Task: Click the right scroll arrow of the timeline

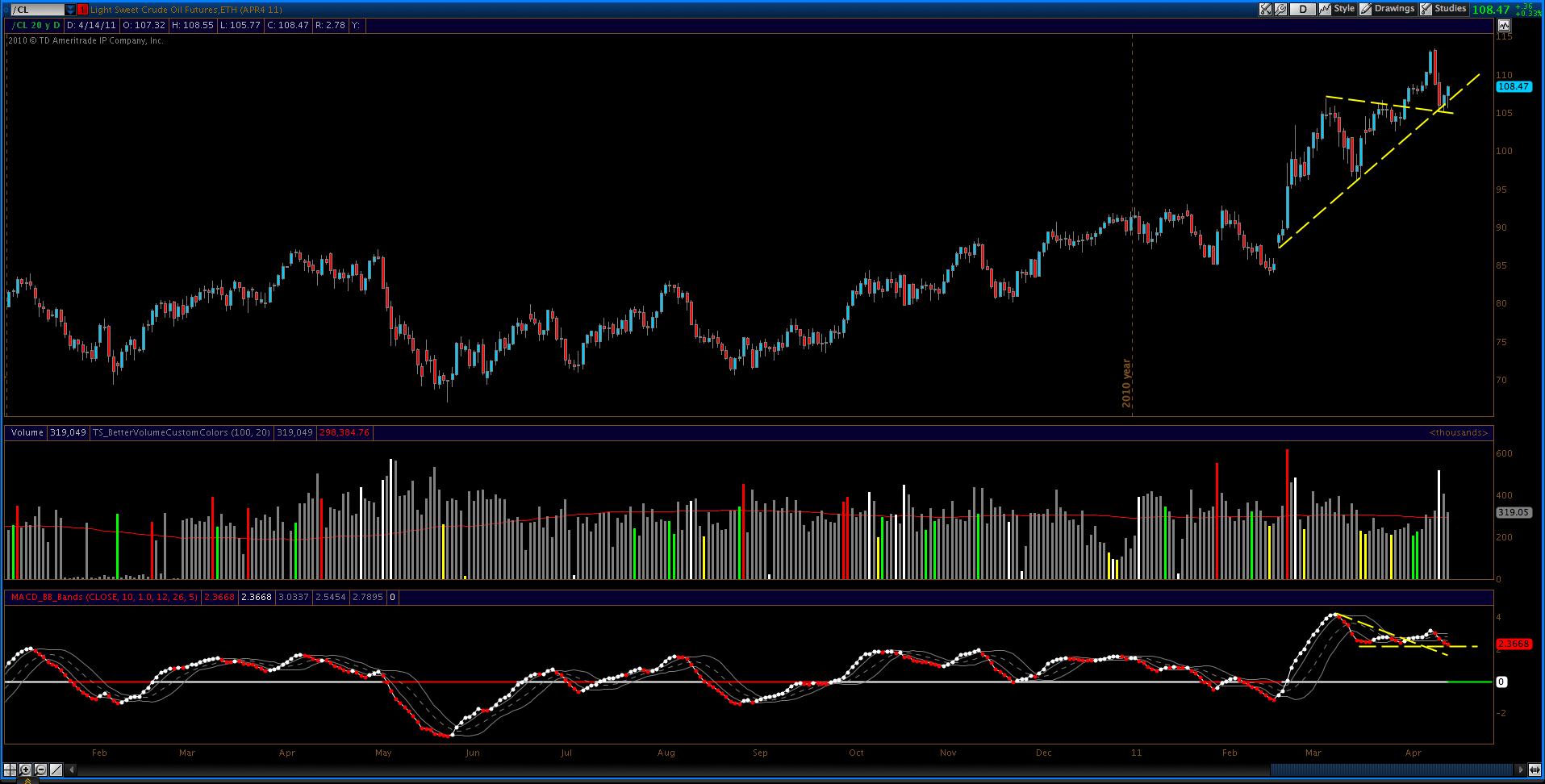Action: 1521,769
